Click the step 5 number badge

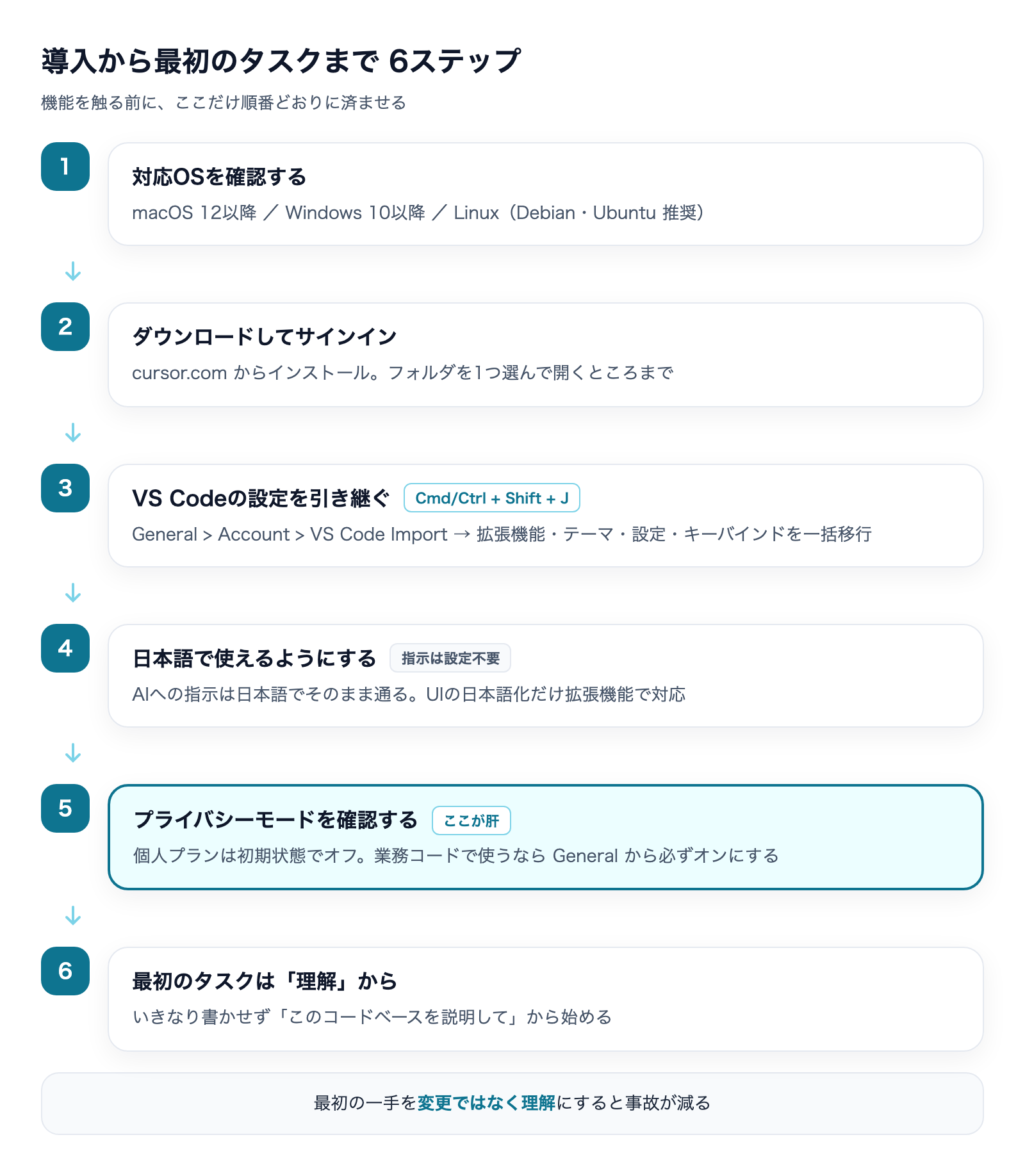65,808
